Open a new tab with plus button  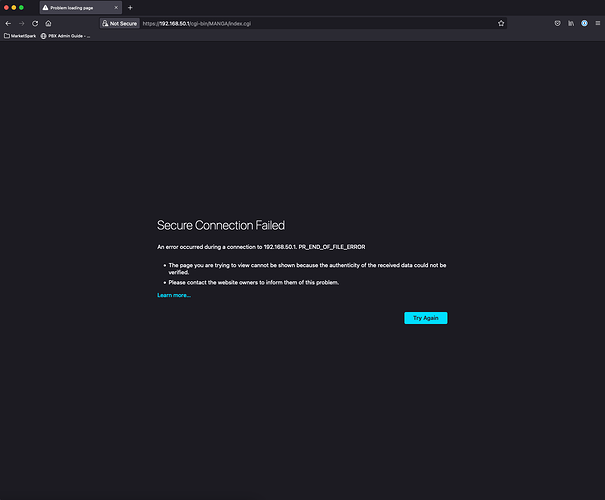[130, 8]
